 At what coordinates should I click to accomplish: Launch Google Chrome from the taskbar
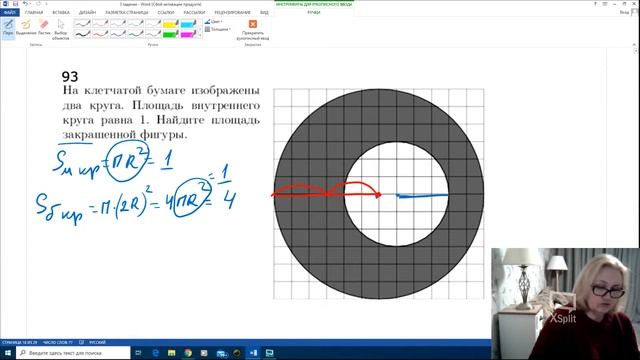tap(188, 353)
